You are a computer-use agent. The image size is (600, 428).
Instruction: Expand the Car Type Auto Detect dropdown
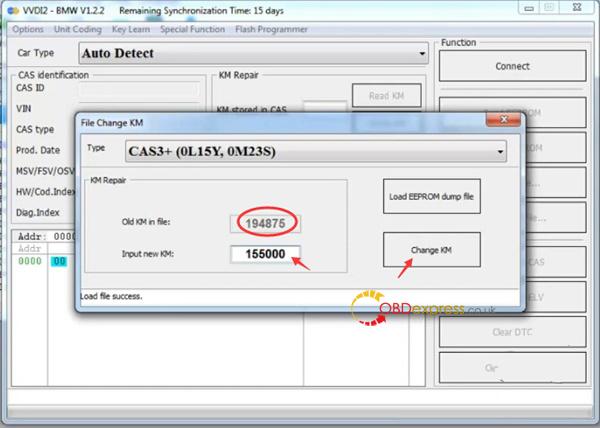[x=253, y=53]
